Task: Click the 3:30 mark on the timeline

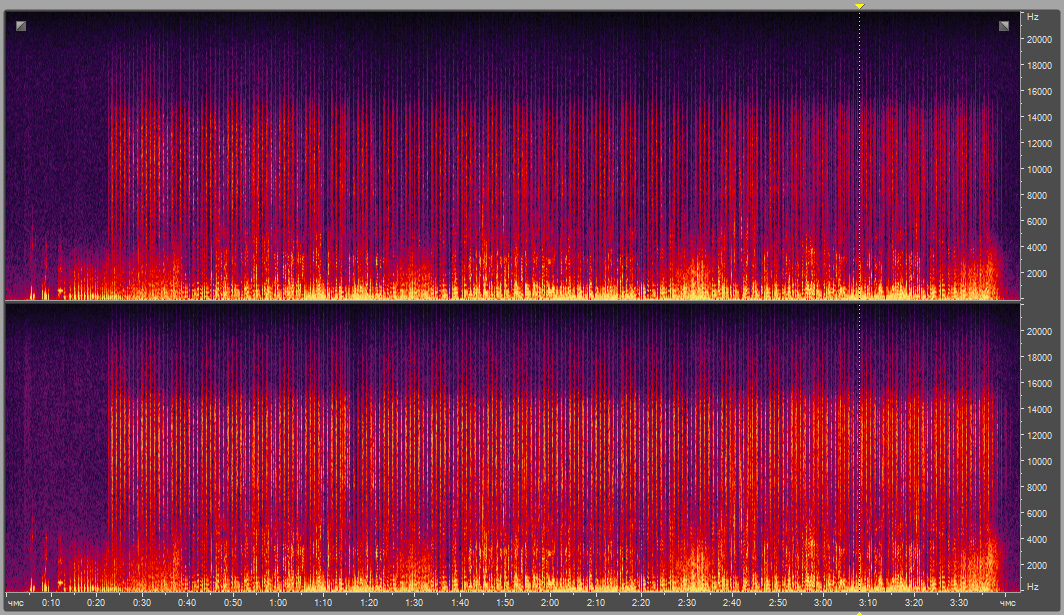Action: (x=958, y=603)
